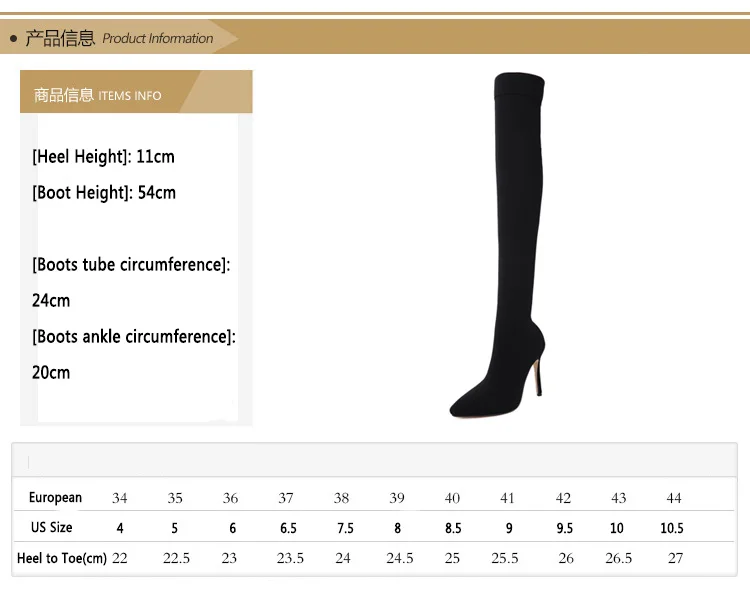The height and width of the screenshot is (604, 750).
Task: Click the 'ITEMS INFO' panel heading
Action: click(130, 96)
